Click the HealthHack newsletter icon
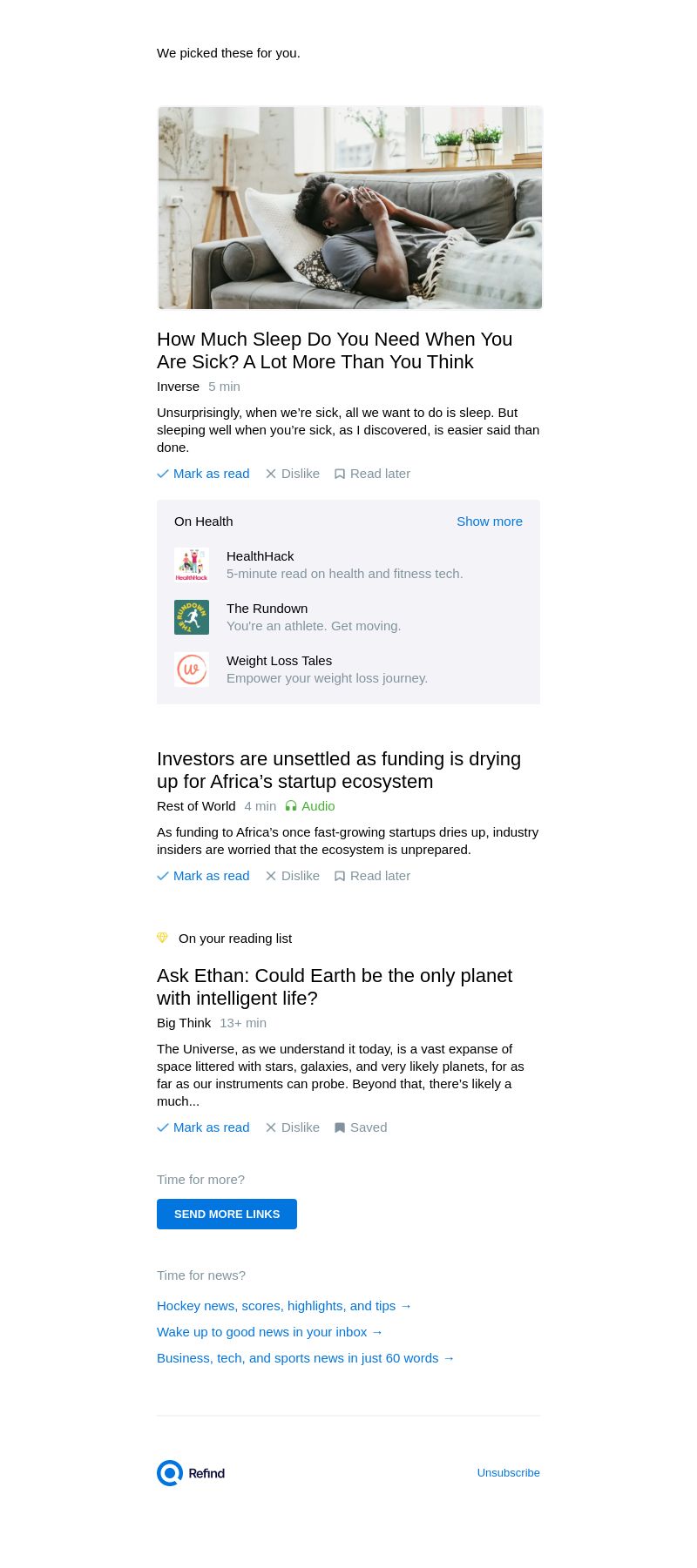This screenshot has height=1568, width=697. (x=192, y=565)
